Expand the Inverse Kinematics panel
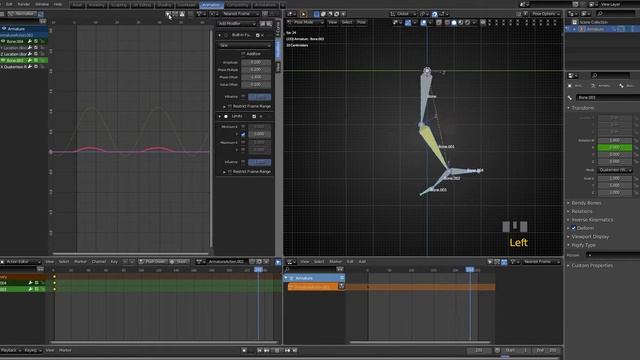Image resolution: width=640 pixels, height=360 pixels. 592,220
